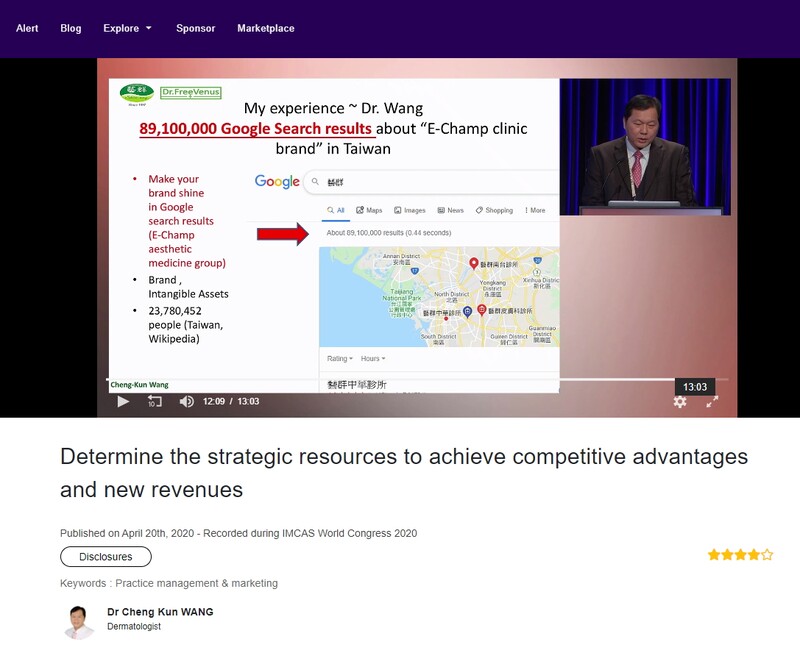
Task: Rate the video with first star
Action: click(x=713, y=555)
